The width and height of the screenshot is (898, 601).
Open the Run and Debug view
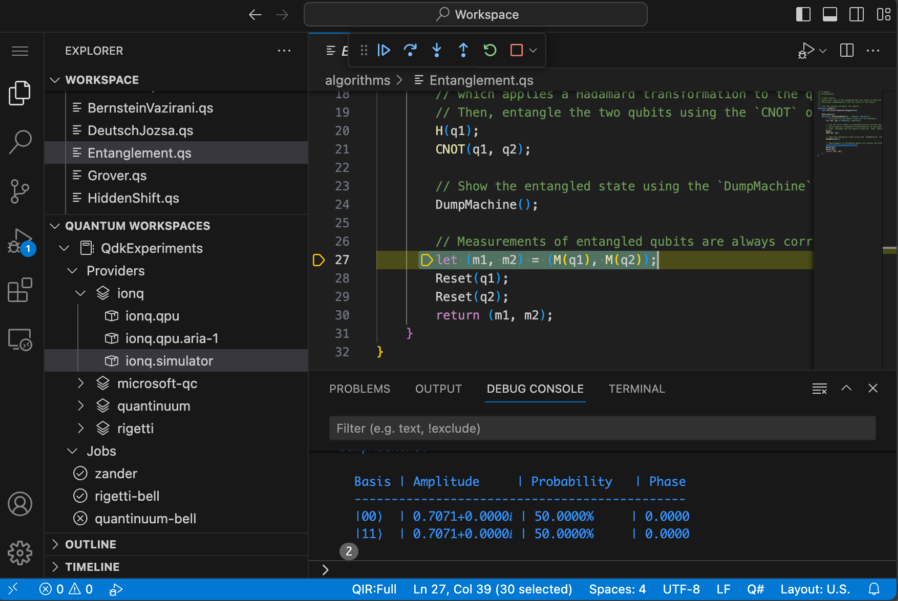point(20,241)
